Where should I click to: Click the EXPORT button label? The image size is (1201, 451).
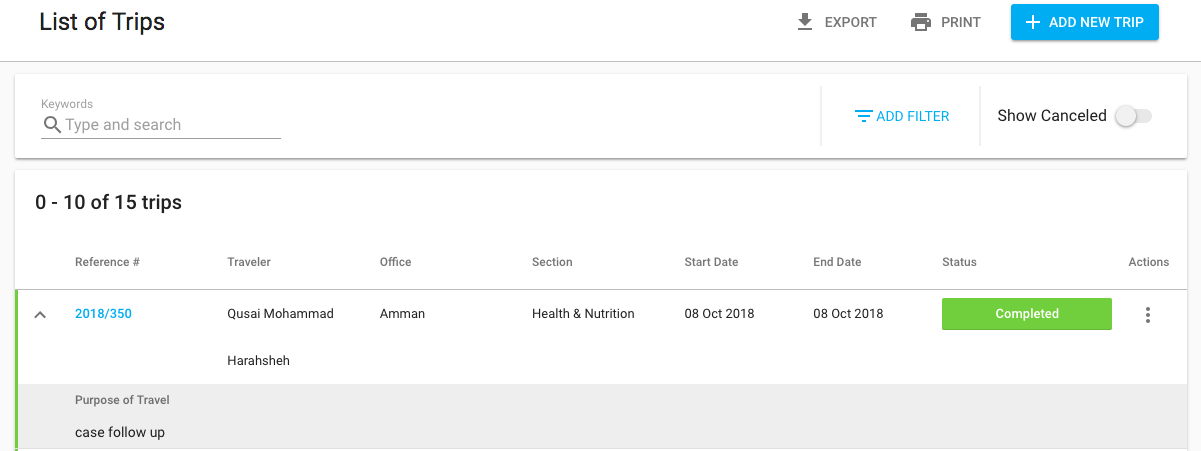click(x=851, y=22)
